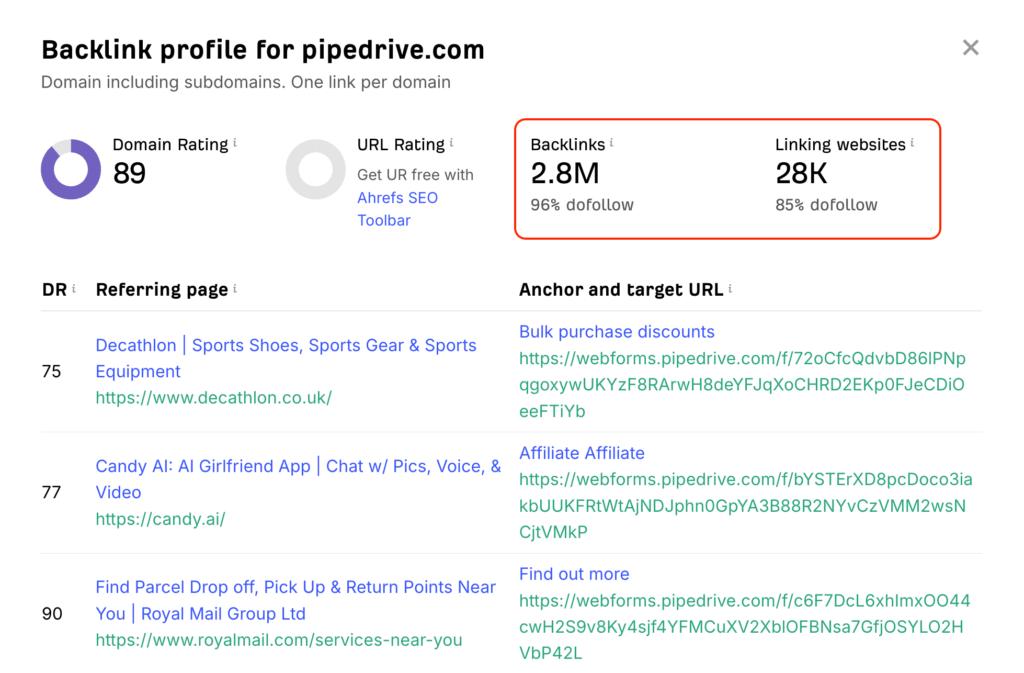This screenshot has height=673, width=1024.
Task: Click the Affiliate Affiliate anchor text
Action: pyautogui.click(x=581, y=452)
